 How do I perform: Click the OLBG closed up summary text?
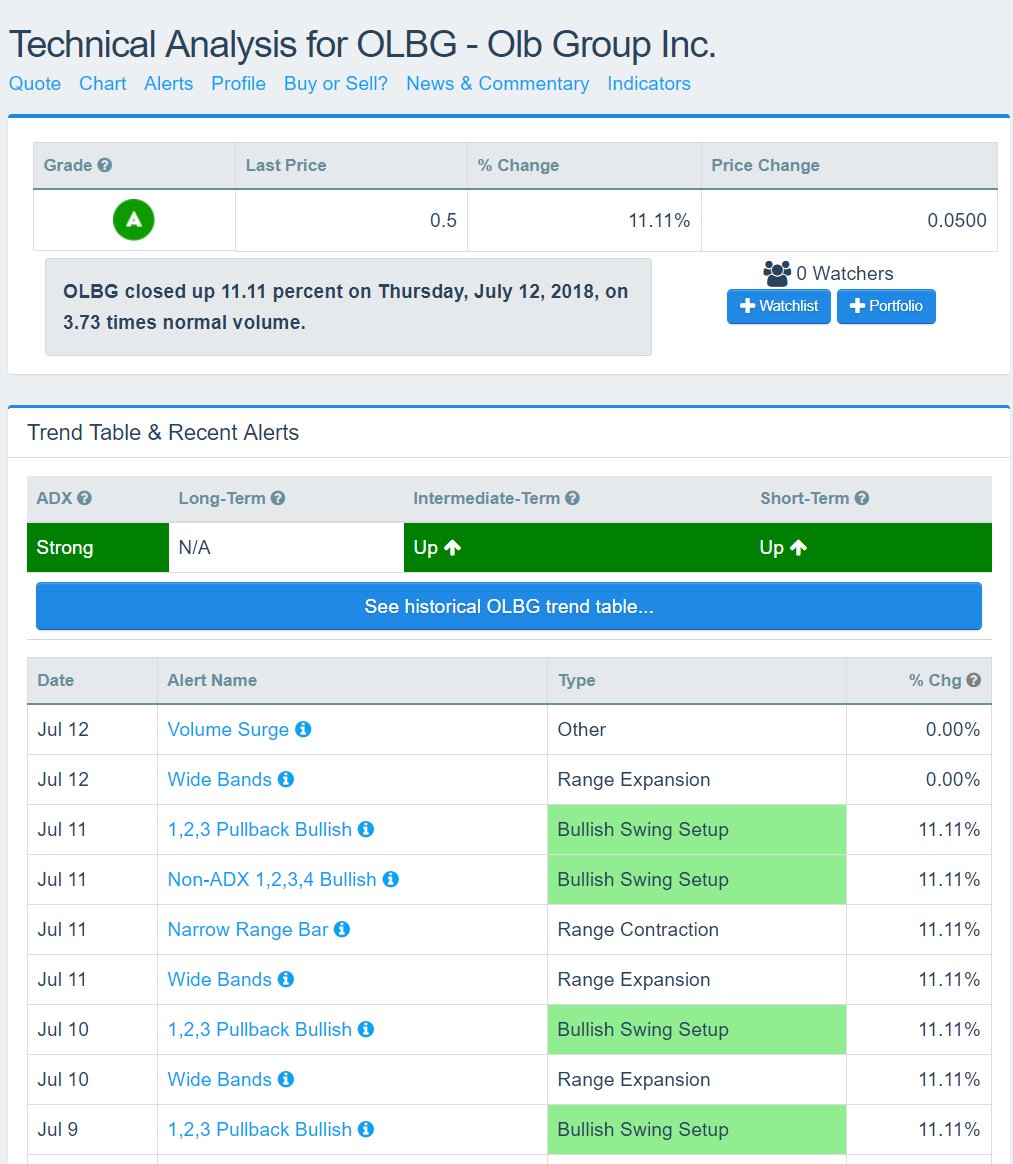point(346,307)
